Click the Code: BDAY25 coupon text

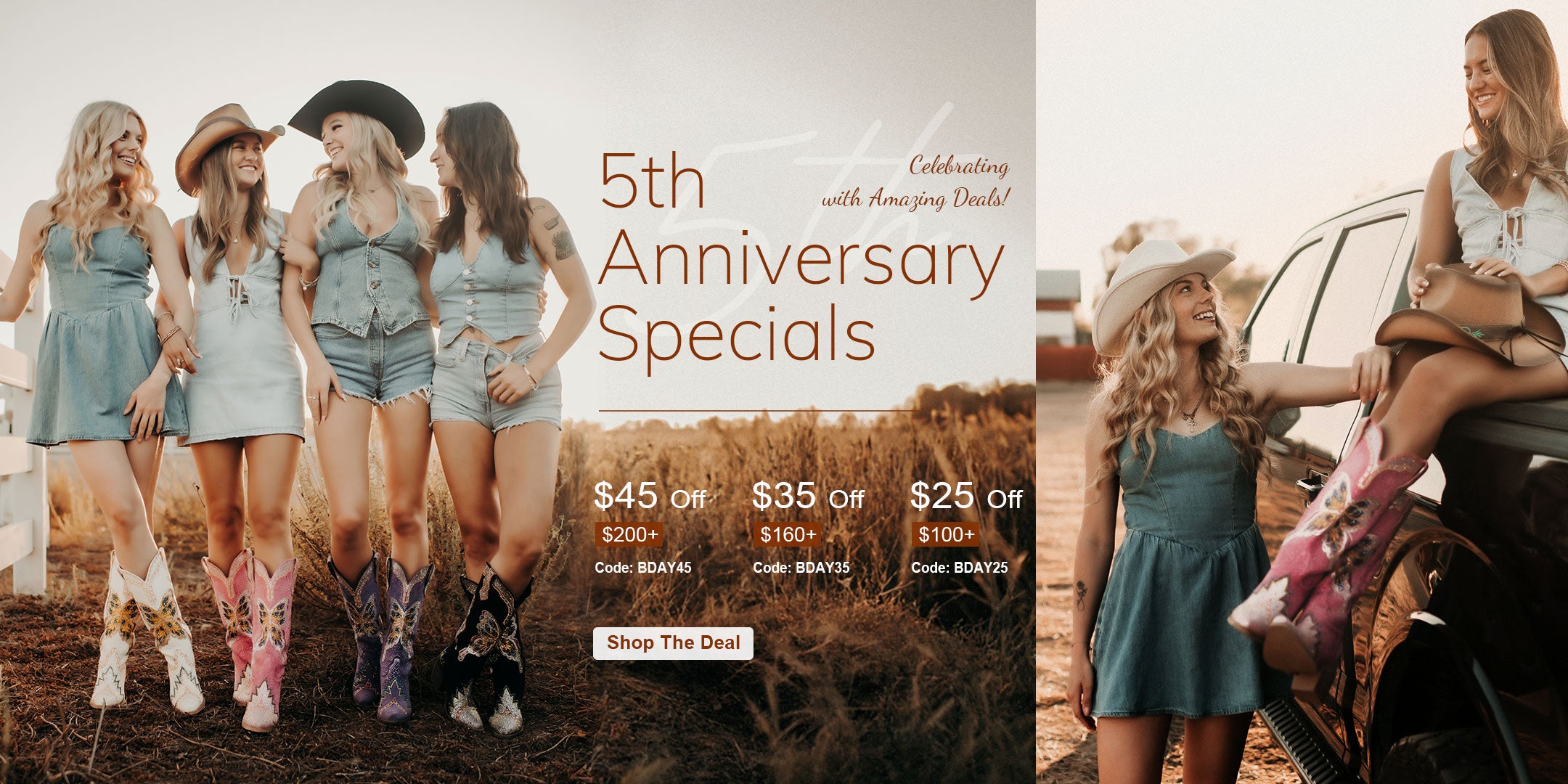pyautogui.click(x=960, y=568)
